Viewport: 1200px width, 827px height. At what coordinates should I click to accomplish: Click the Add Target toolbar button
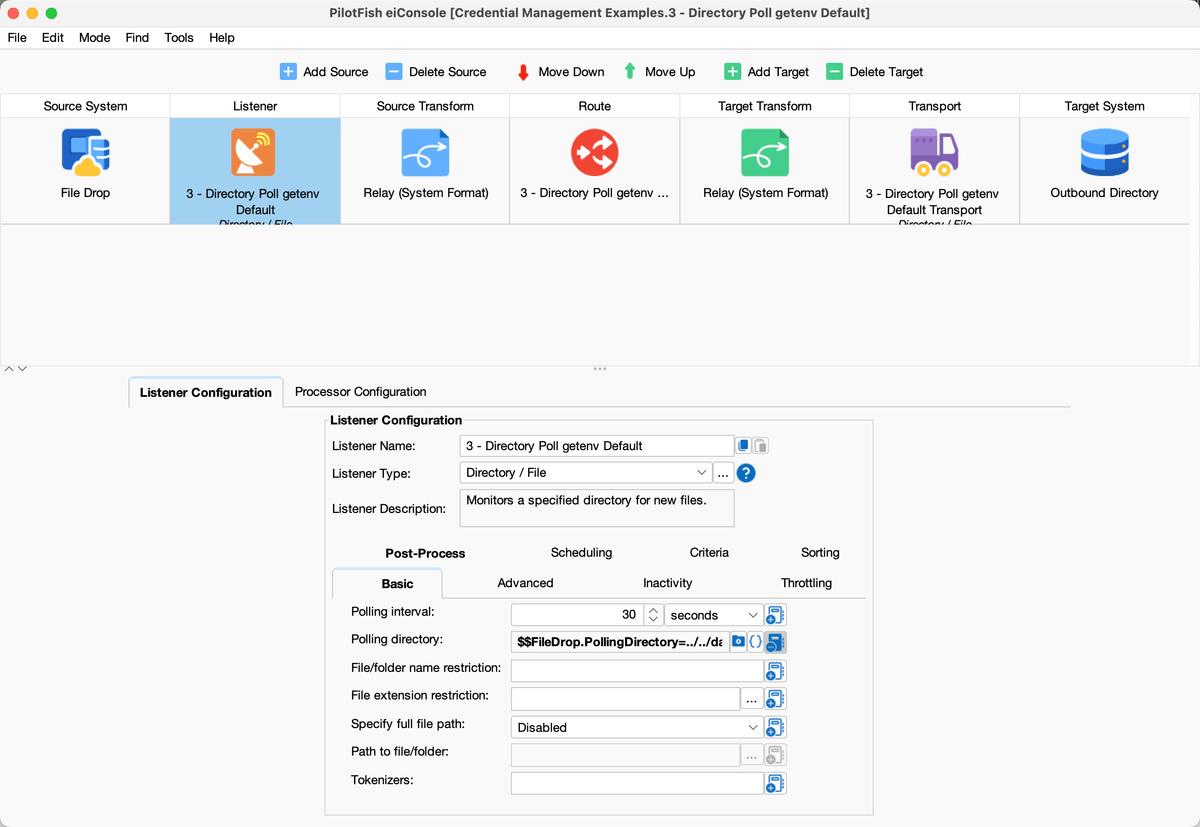(767, 72)
